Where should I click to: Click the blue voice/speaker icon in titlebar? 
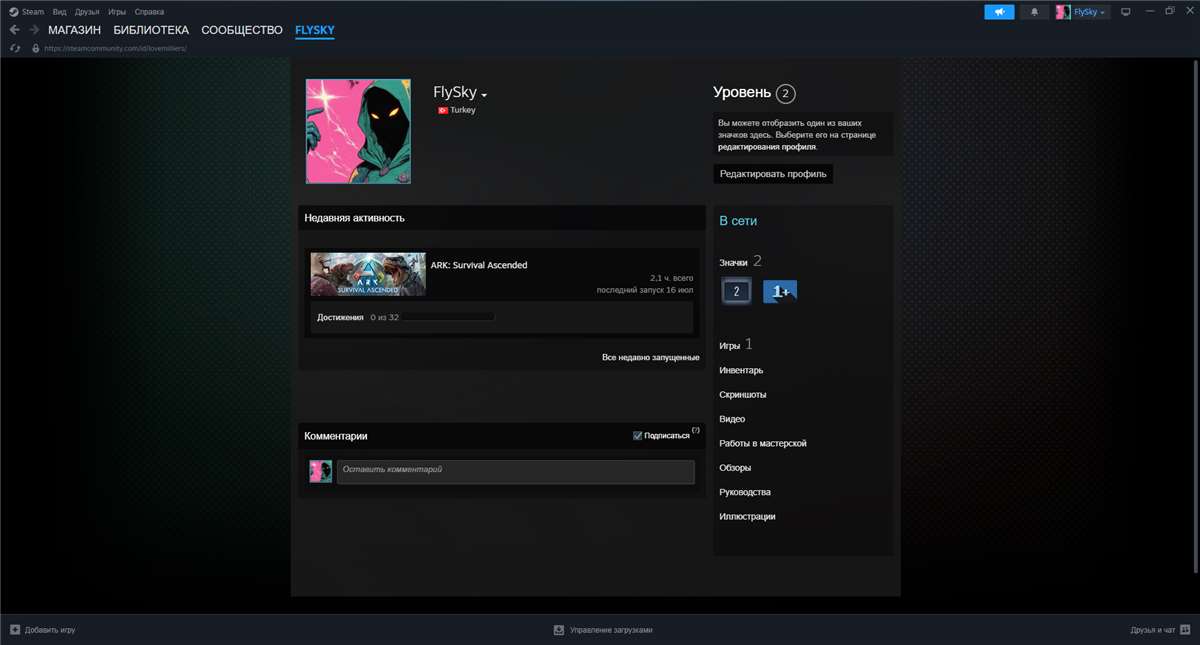coord(1000,11)
